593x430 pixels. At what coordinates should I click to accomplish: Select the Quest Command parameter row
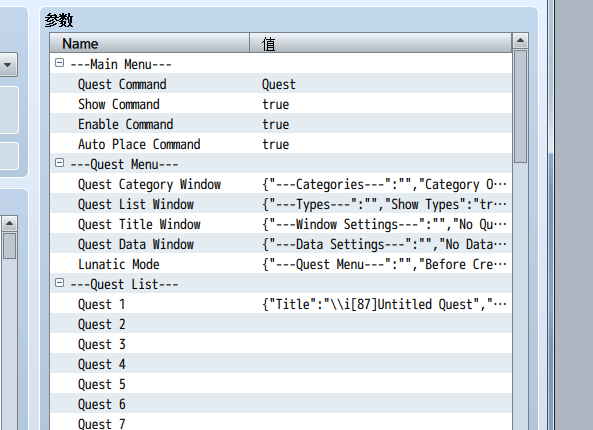(x=281, y=83)
